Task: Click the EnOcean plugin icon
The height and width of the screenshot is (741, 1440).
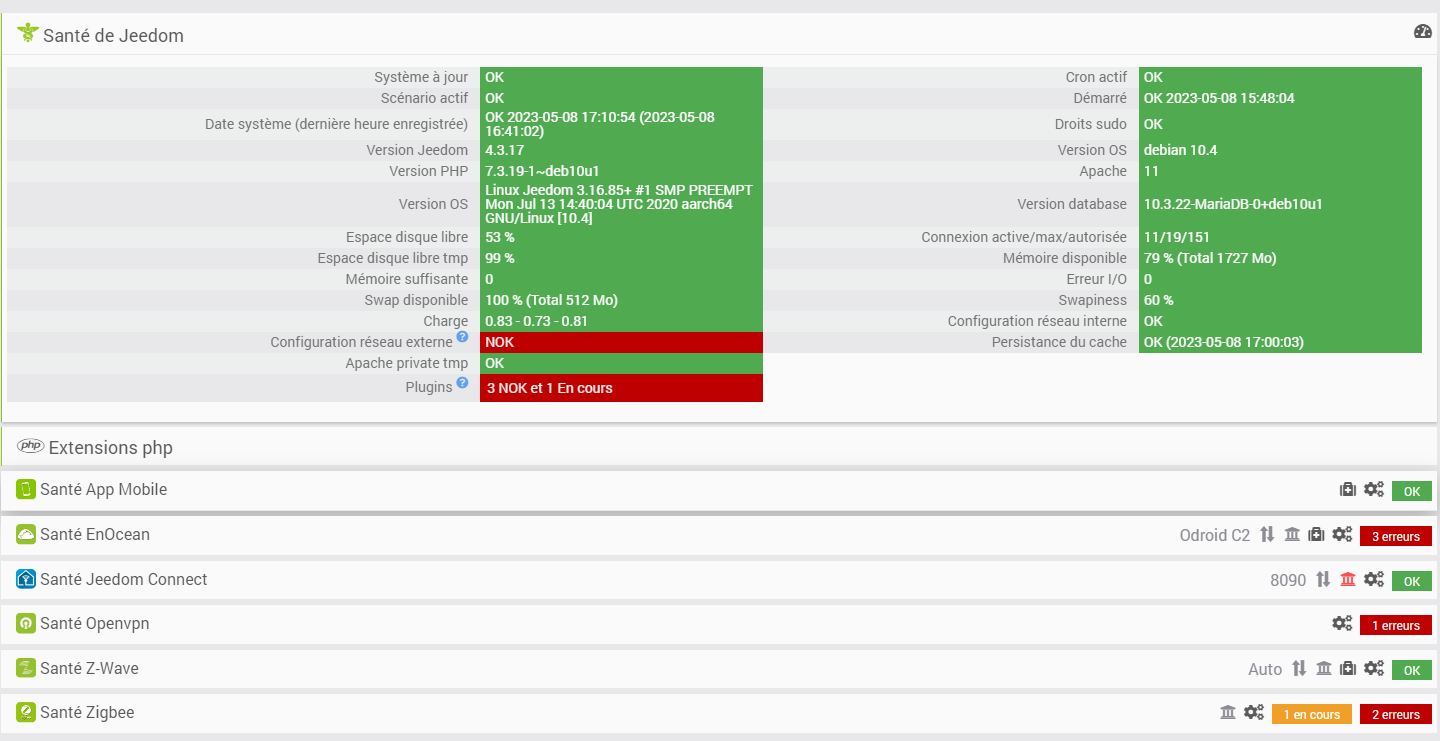Action: click(26, 535)
